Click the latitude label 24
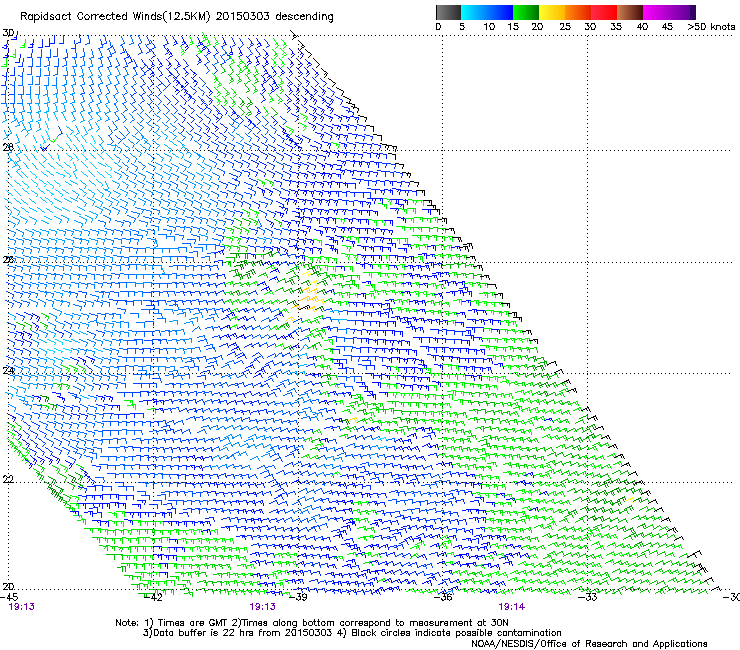Image resolution: width=740 pixels, height=650 pixels. (8, 371)
